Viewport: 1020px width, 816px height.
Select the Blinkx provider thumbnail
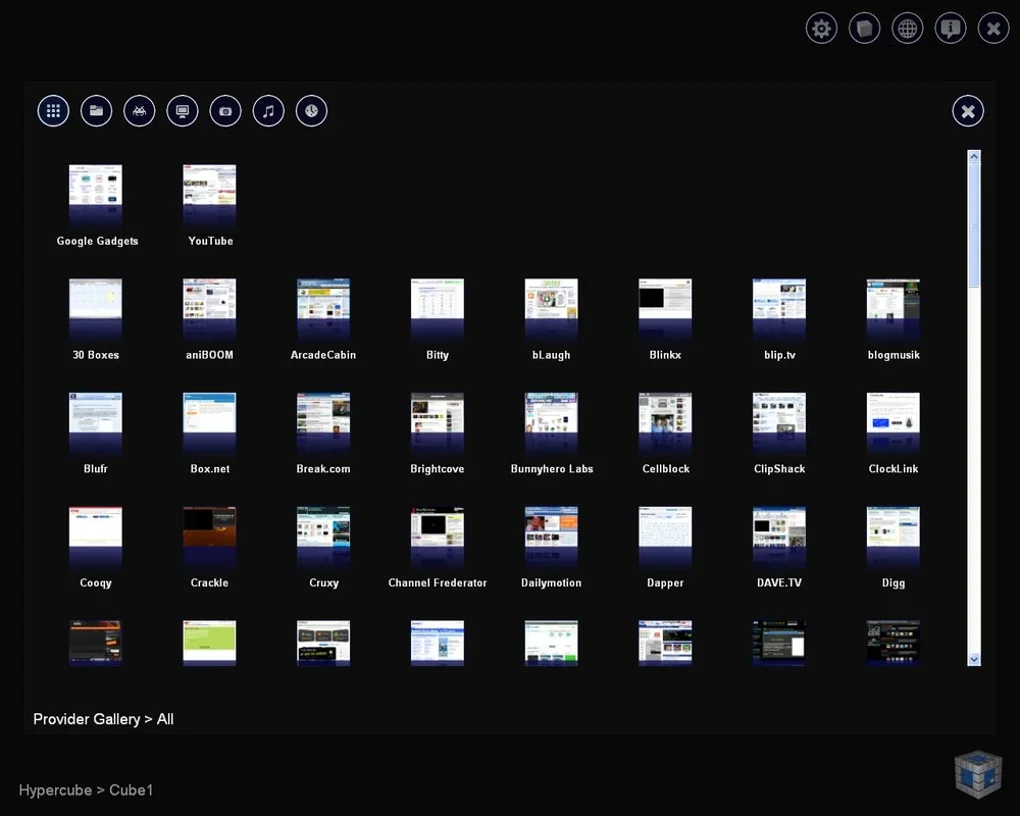665,308
